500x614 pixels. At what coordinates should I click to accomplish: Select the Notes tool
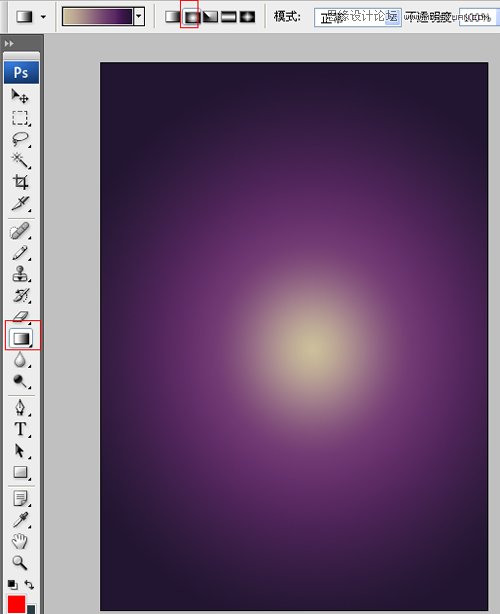20,498
